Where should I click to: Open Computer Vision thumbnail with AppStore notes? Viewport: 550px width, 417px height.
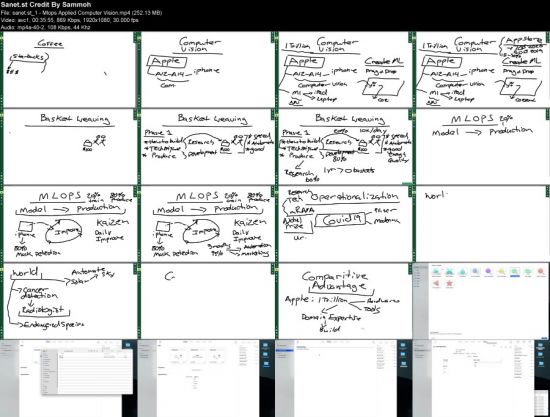point(481,69)
